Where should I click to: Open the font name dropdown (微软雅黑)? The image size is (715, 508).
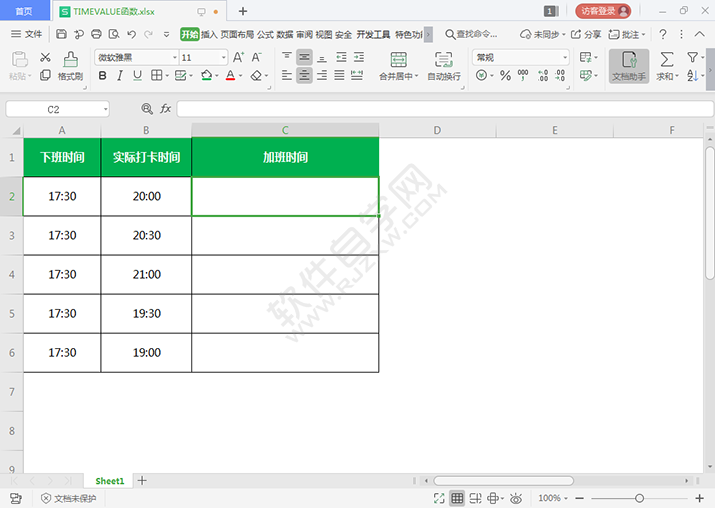[x=170, y=58]
